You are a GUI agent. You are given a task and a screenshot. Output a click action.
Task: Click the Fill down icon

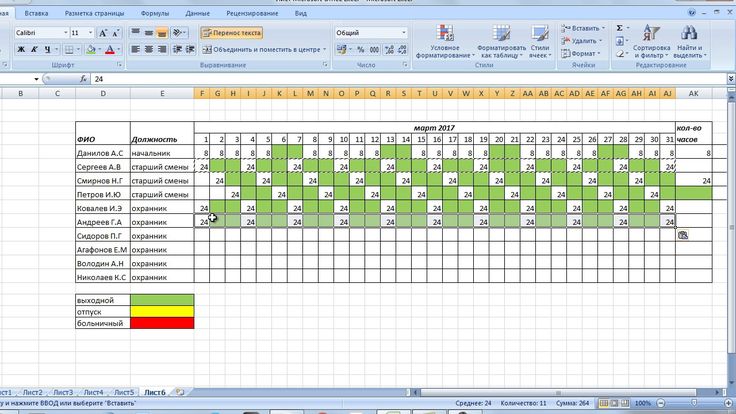(x=620, y=41)
